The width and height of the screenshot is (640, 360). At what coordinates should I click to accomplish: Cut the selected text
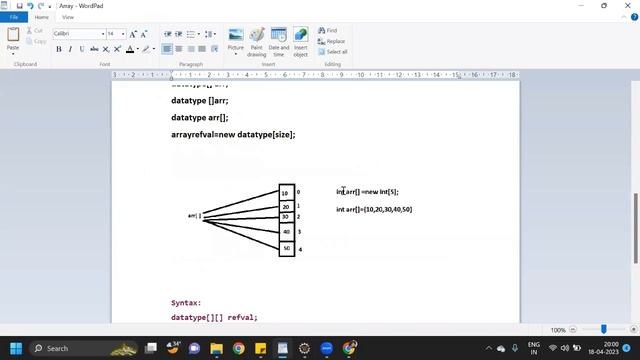[x=35, y=31]
